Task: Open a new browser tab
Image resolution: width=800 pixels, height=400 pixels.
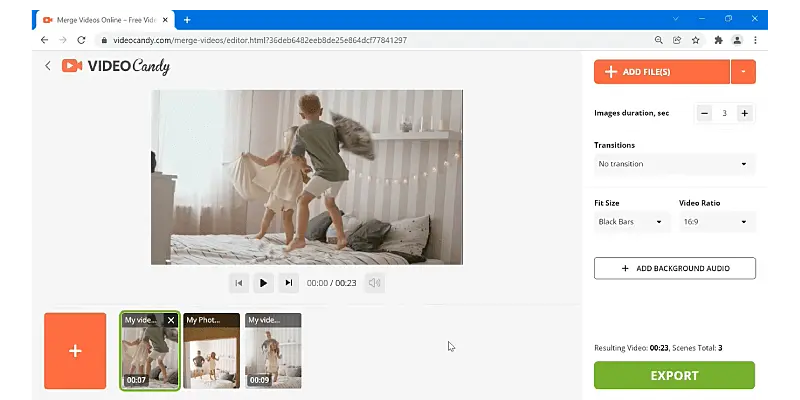Action: [187, 20]
